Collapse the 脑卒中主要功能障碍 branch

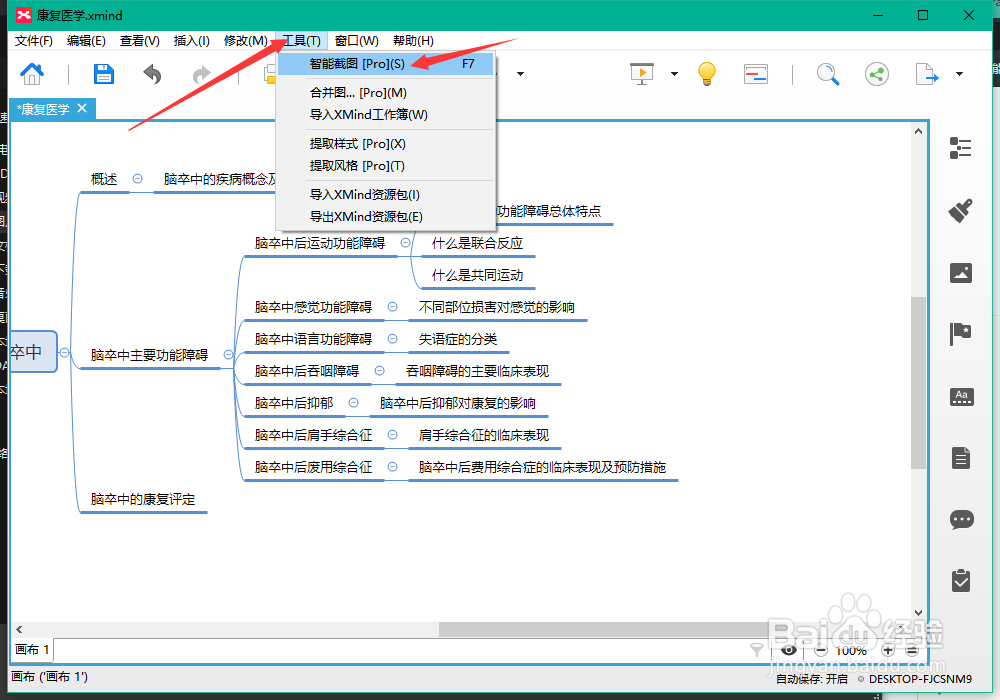pyautogui.click(x=228, y=355)
